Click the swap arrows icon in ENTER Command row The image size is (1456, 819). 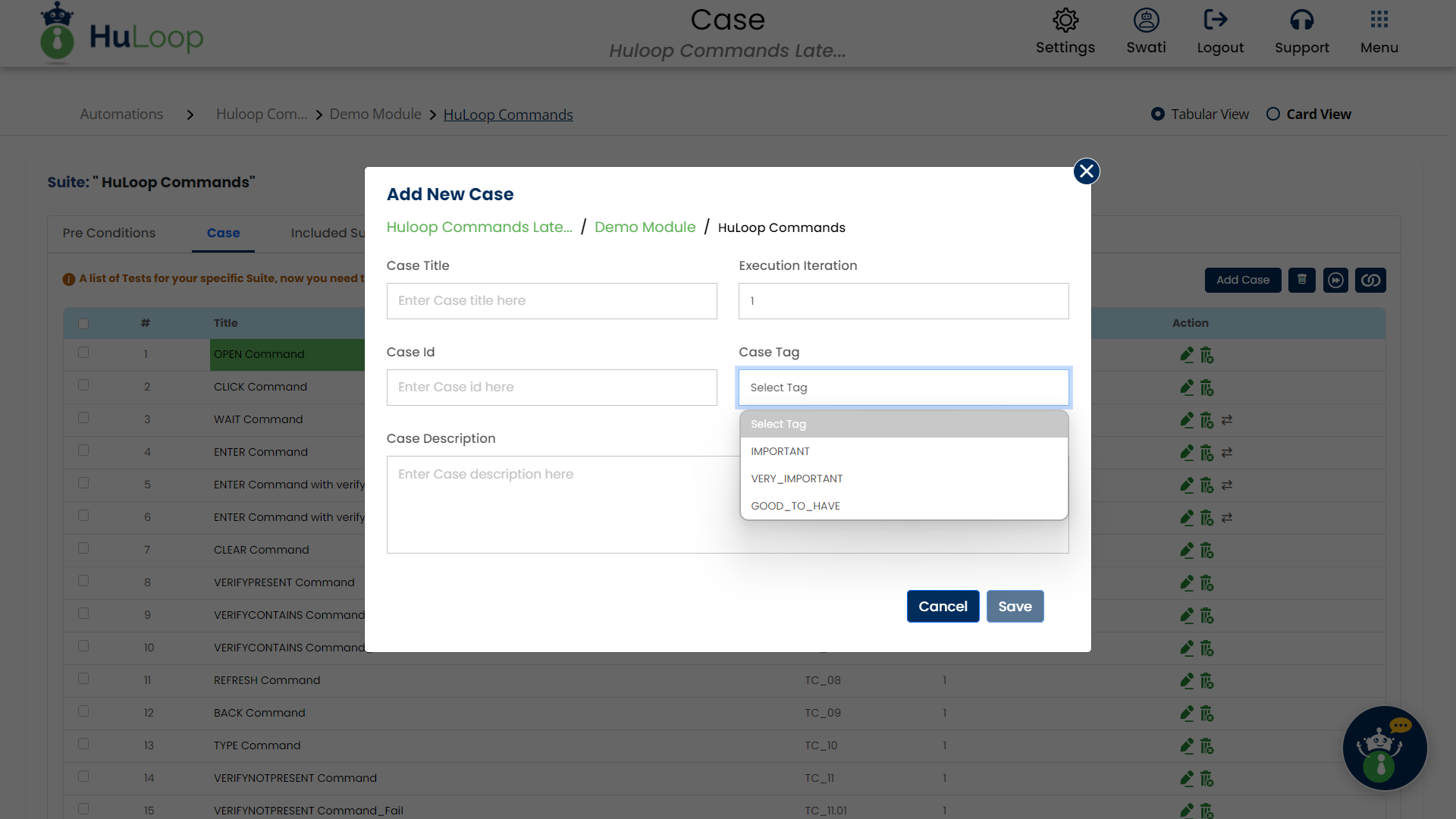[1227, 452]
